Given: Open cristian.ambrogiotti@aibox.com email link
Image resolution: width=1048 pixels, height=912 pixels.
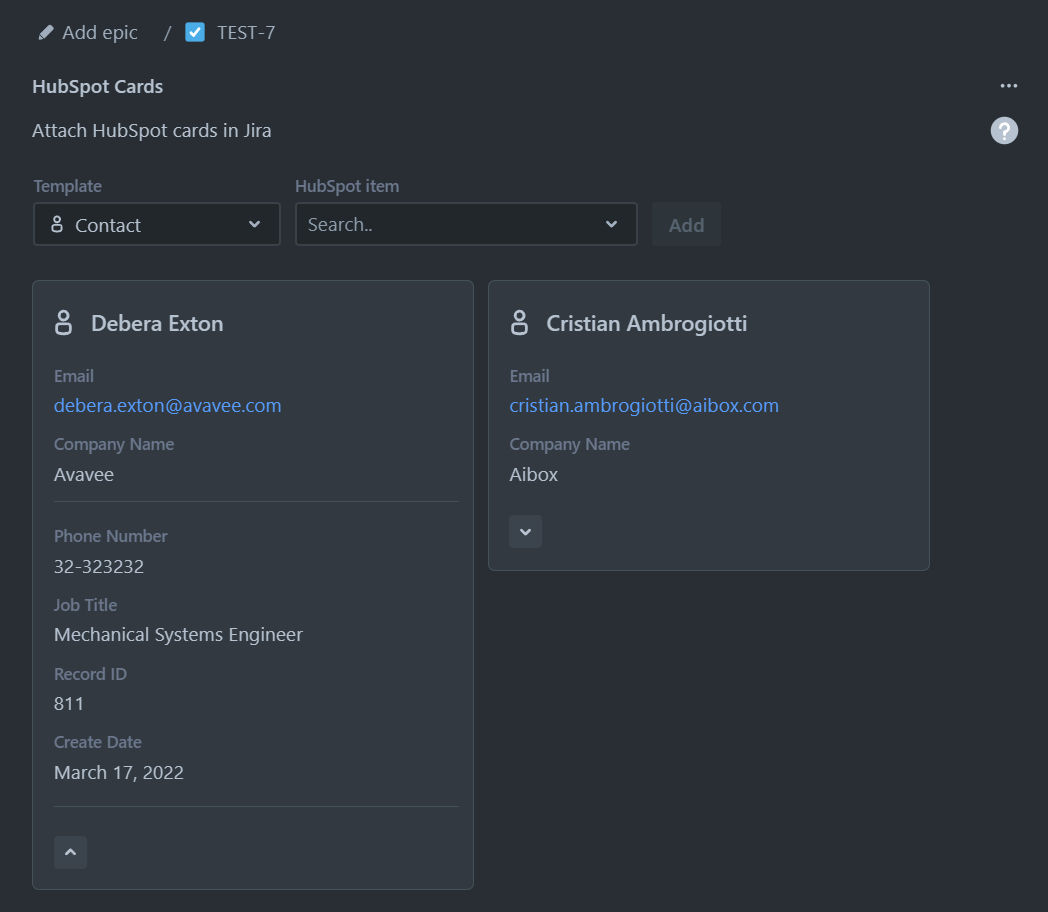Looking at the screenshot, I should (x=643, y=405).
